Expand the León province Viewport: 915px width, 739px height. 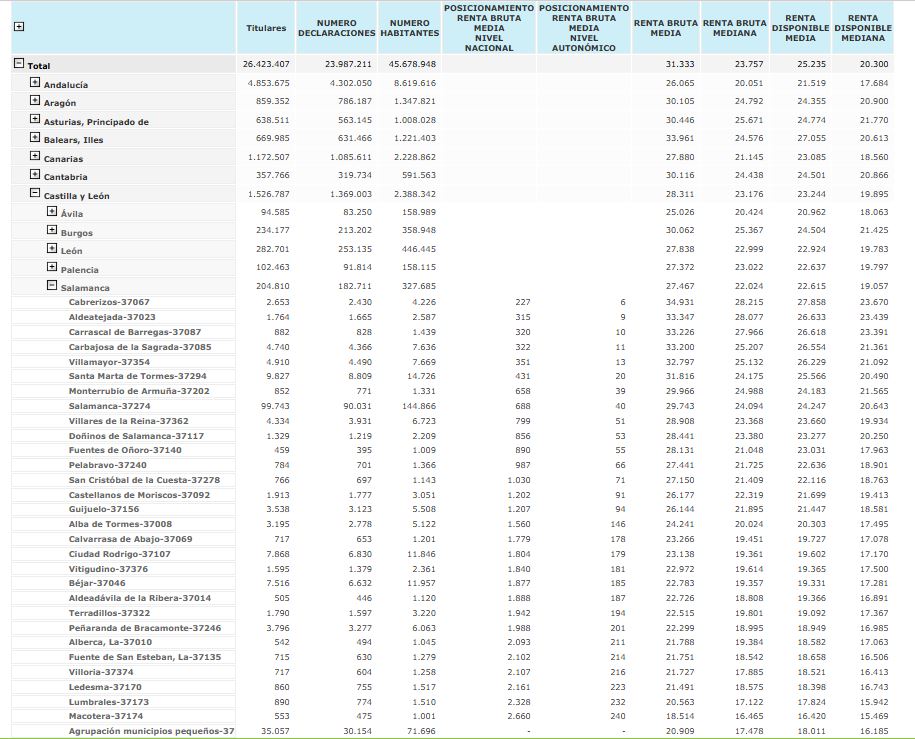[52, 249]
